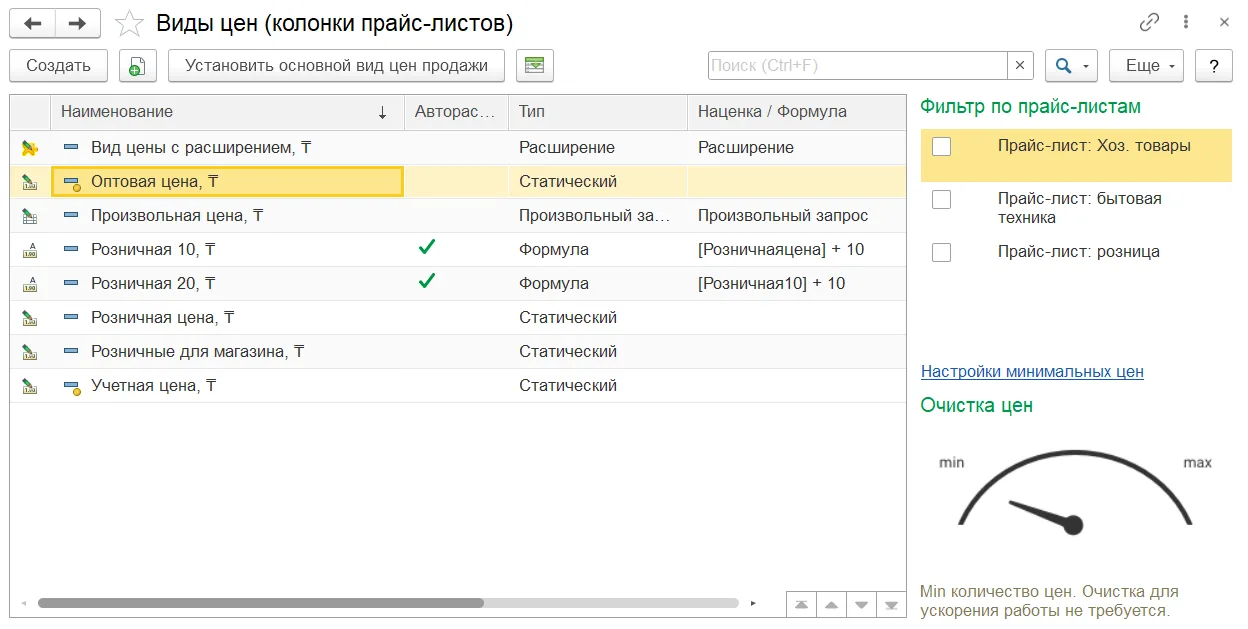Open the Еще dropdown menu
Image resolution: width=1248 pixels, height=629 pixels.
click(1147, 66)
